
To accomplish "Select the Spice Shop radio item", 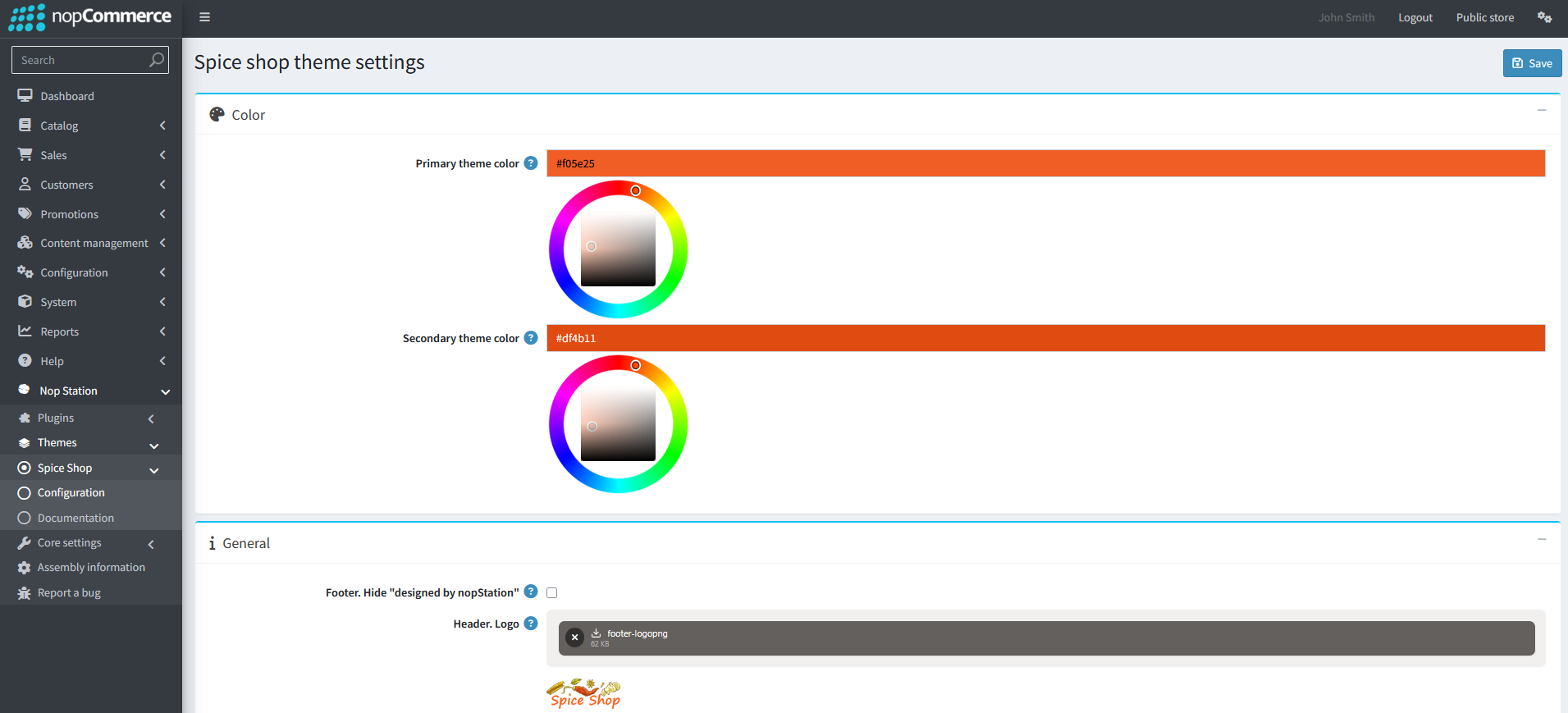I will click(25, 468).
